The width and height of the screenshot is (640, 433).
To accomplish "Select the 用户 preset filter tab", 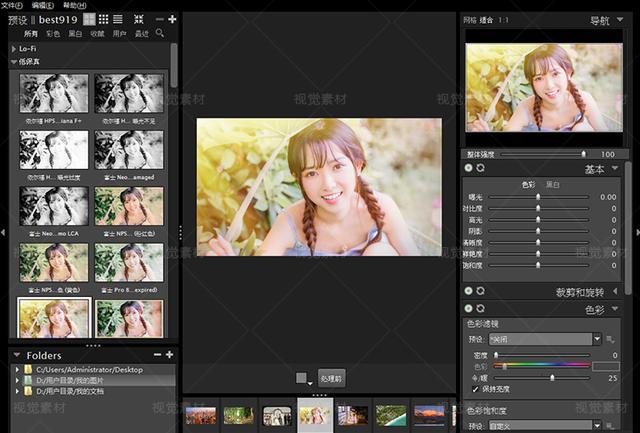I will pos(119,34).
